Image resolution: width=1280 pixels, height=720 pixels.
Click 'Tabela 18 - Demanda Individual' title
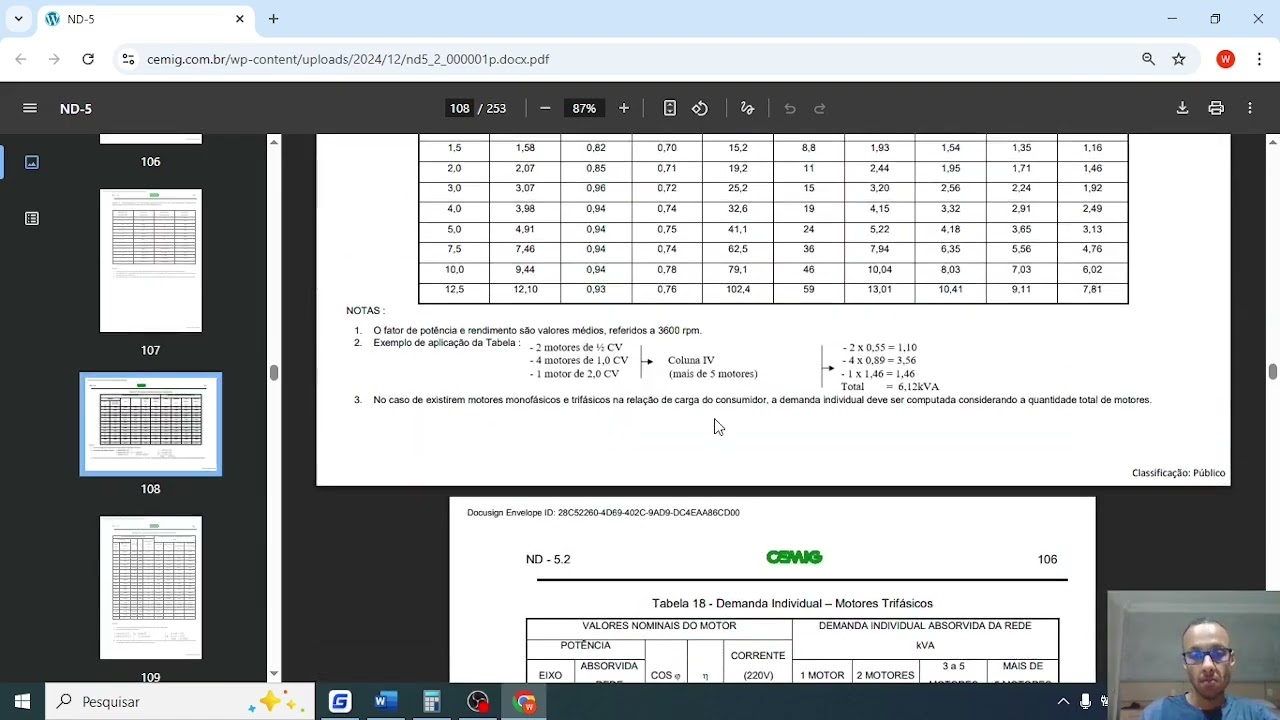[792, 604]
